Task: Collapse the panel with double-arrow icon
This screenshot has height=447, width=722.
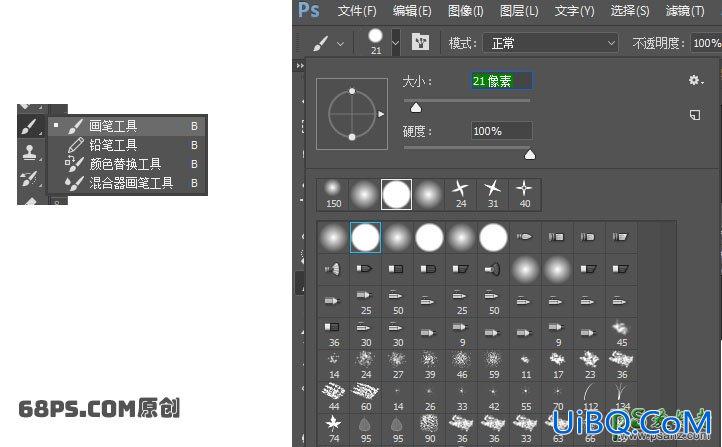Action: (300, 65)
